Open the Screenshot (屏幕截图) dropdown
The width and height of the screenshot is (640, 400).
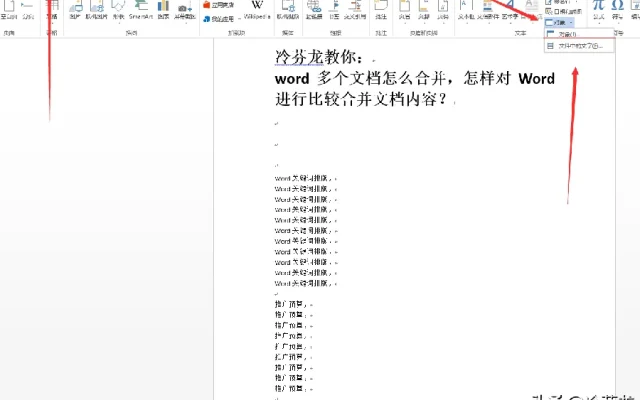pos(185,10)
